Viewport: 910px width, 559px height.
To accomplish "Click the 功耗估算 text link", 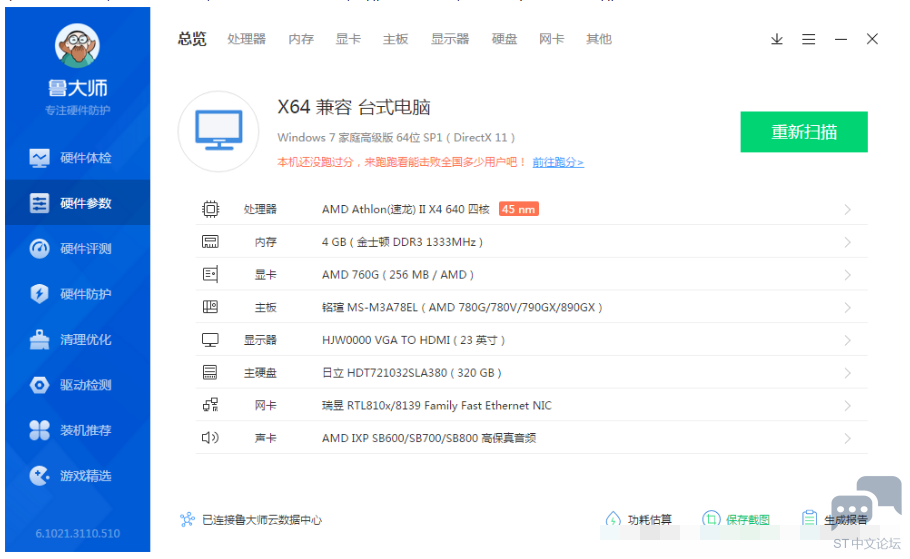I will (x=650, y=520).
